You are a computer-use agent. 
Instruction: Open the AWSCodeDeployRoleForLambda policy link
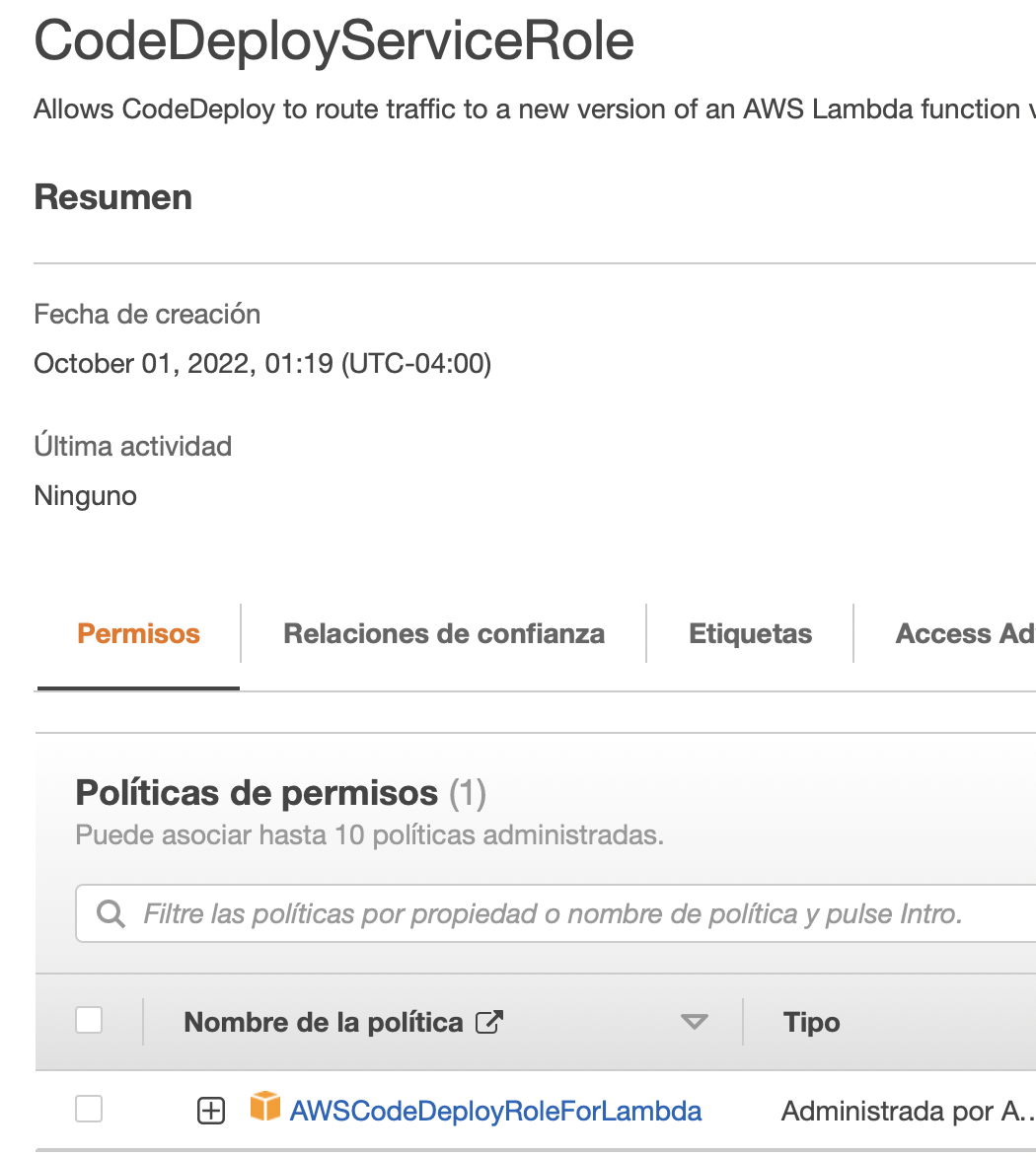[x=495, y=1111]
